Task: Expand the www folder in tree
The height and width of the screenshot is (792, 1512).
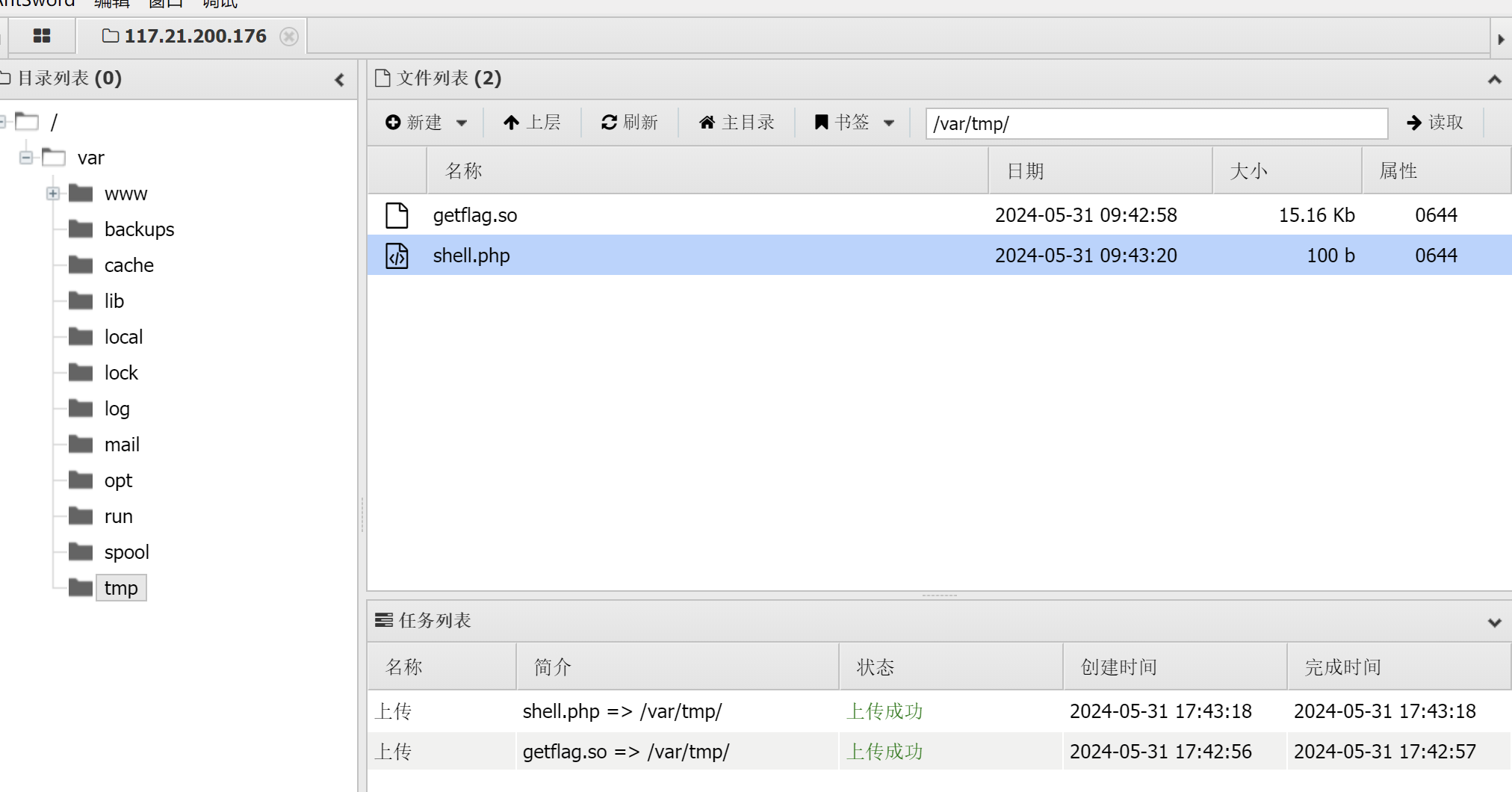Action: coord(53,194)
